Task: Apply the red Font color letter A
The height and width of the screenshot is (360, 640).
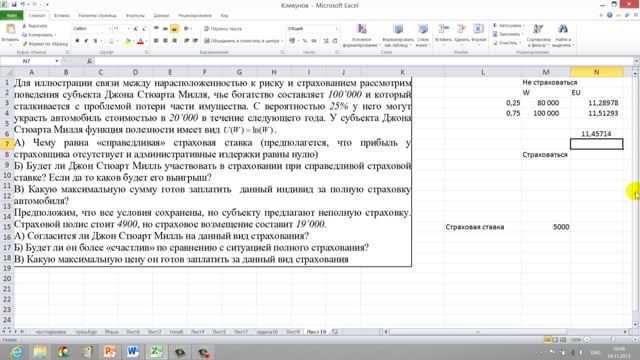Action: tap(140, 41)
